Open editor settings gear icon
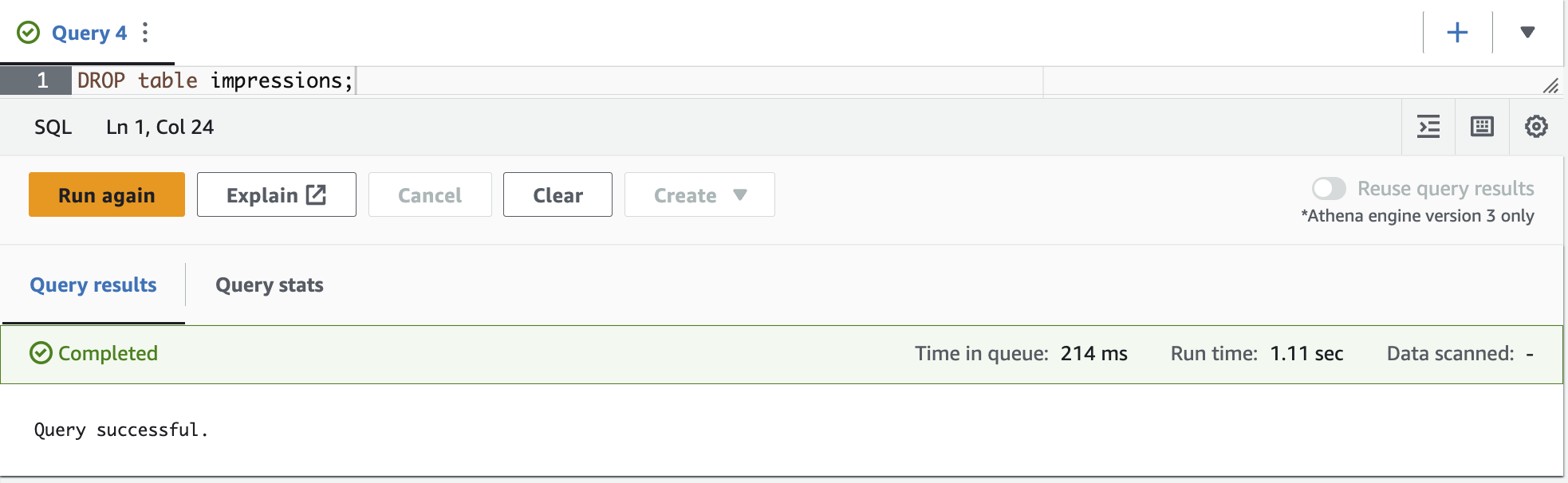The height and width of the screenshot is (483, 1568). 1536,127
